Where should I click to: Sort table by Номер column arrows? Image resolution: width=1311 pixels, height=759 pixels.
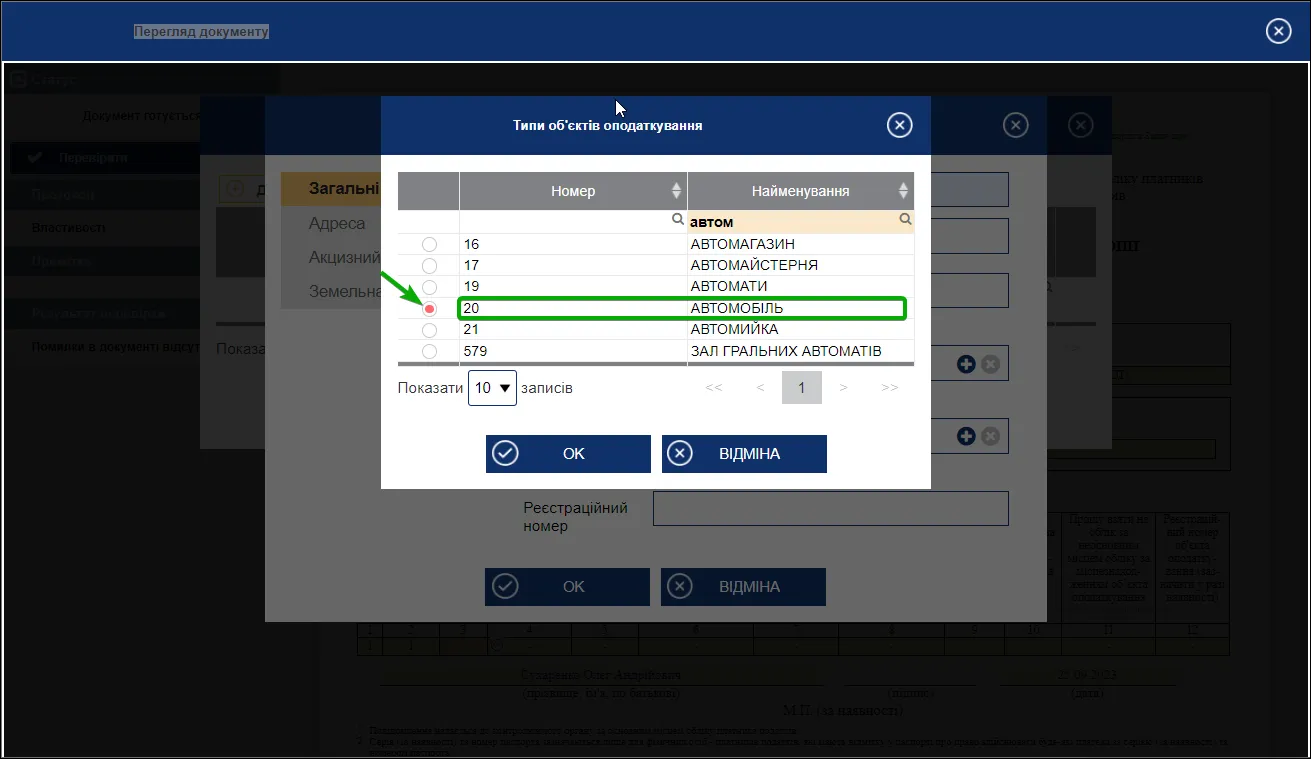677,191
